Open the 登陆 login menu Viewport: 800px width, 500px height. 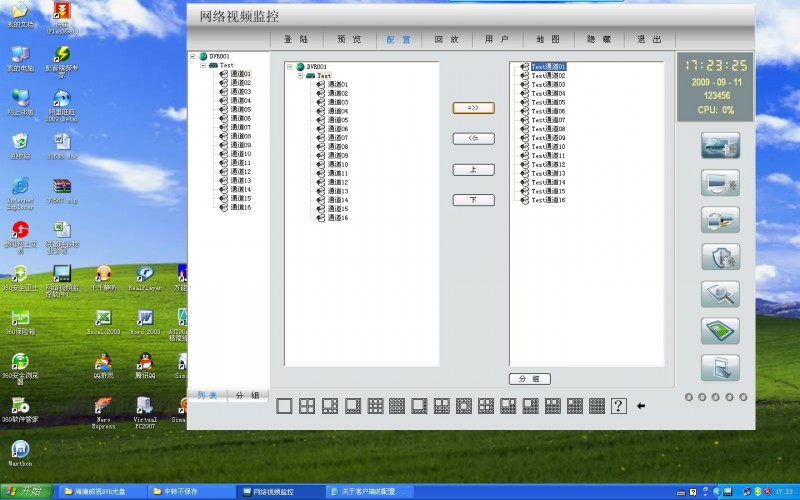[296, 39]
